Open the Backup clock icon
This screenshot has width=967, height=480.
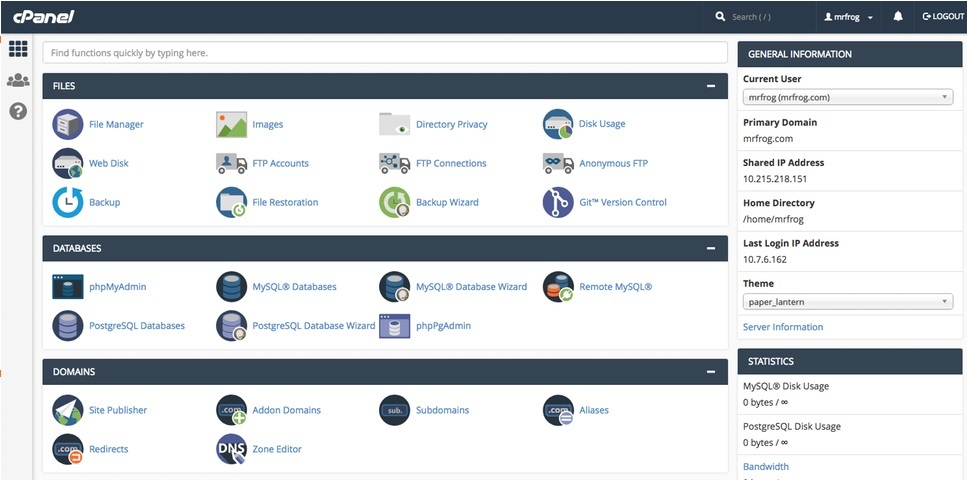pos(68,202)
